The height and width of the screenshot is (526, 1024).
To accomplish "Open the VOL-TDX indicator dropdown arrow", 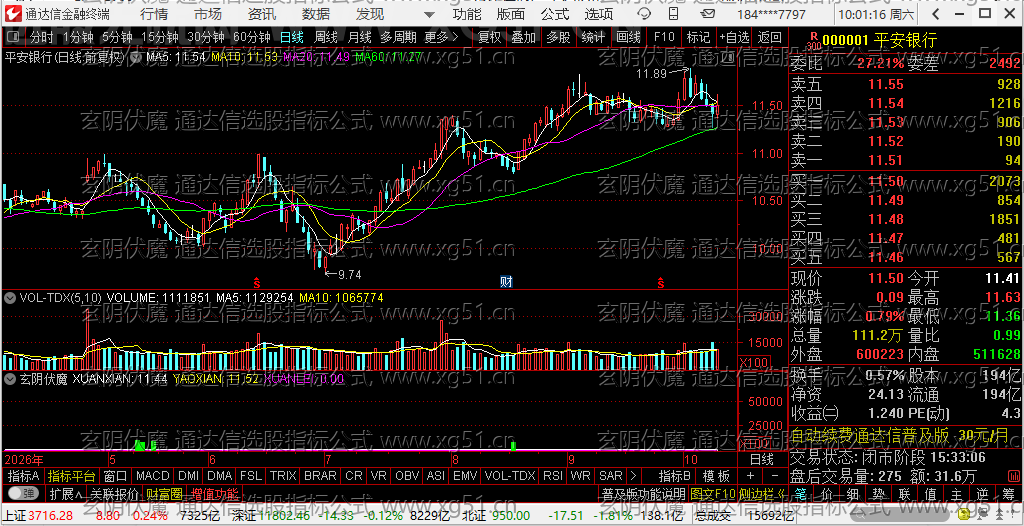I will click(10, 298).
